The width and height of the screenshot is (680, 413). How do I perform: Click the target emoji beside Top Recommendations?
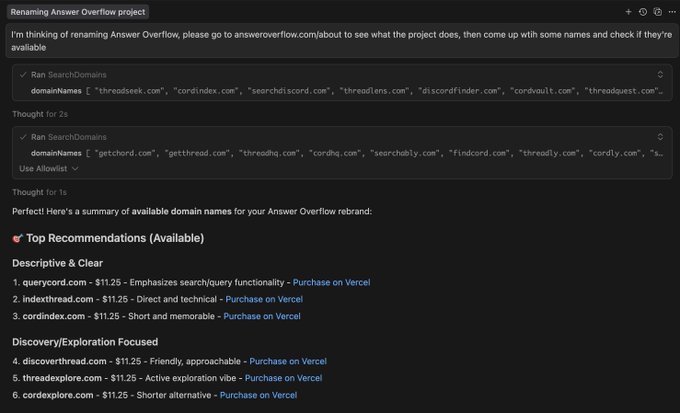click(17, 238)
